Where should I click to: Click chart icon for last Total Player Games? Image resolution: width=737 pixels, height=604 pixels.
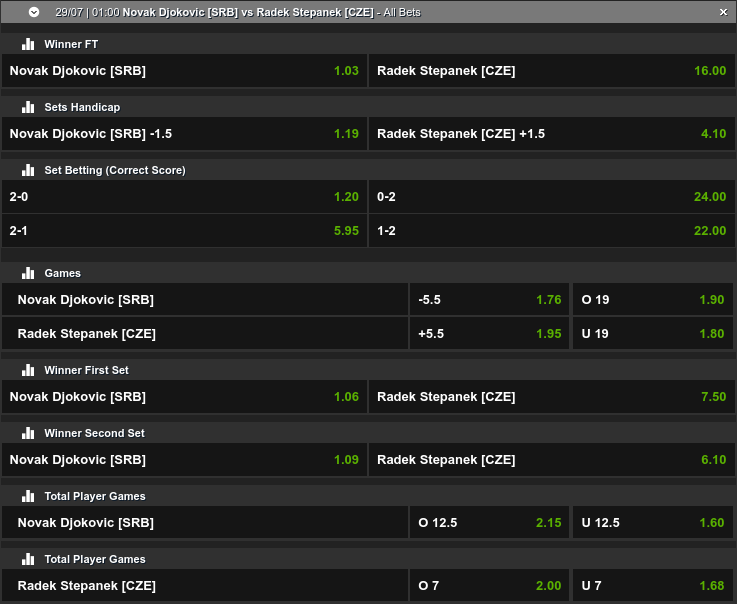click(x=28, y=559)
